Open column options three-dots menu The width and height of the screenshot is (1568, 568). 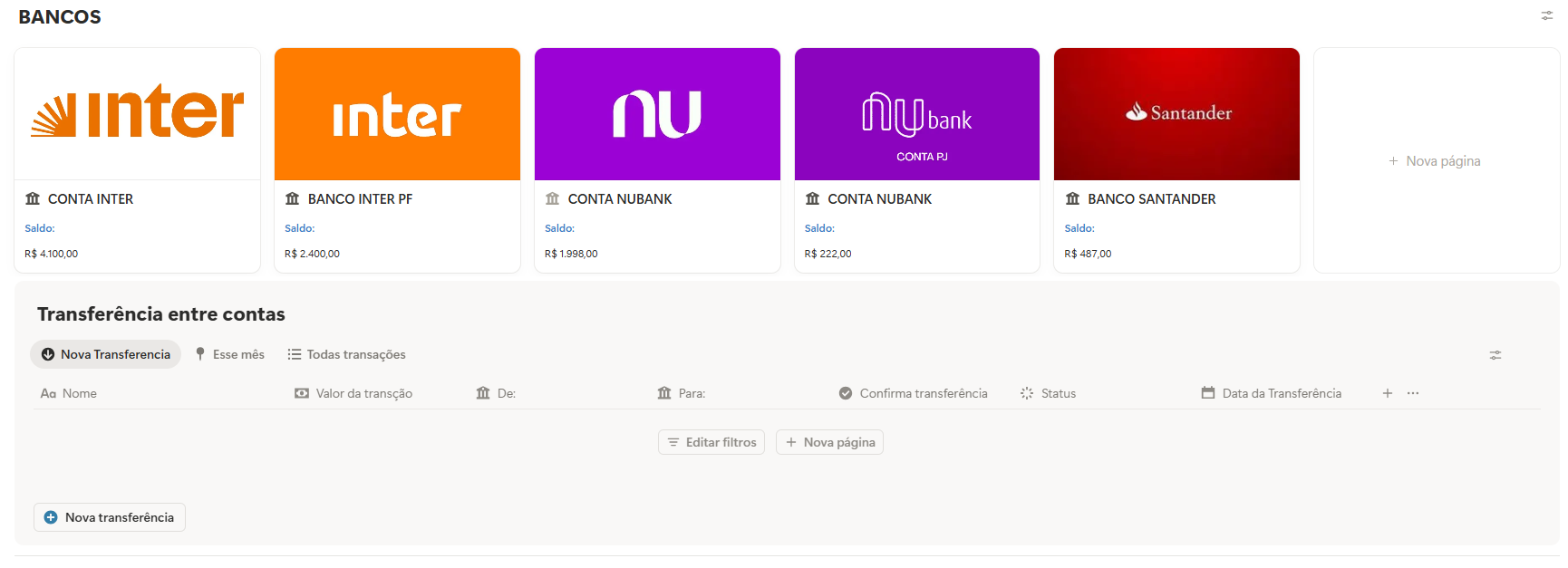click(x=1412, y=393)
